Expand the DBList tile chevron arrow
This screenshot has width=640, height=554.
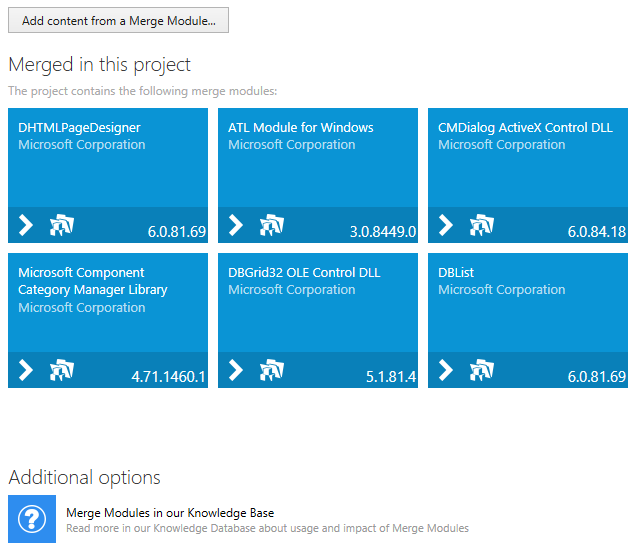[x=447, y=370]
